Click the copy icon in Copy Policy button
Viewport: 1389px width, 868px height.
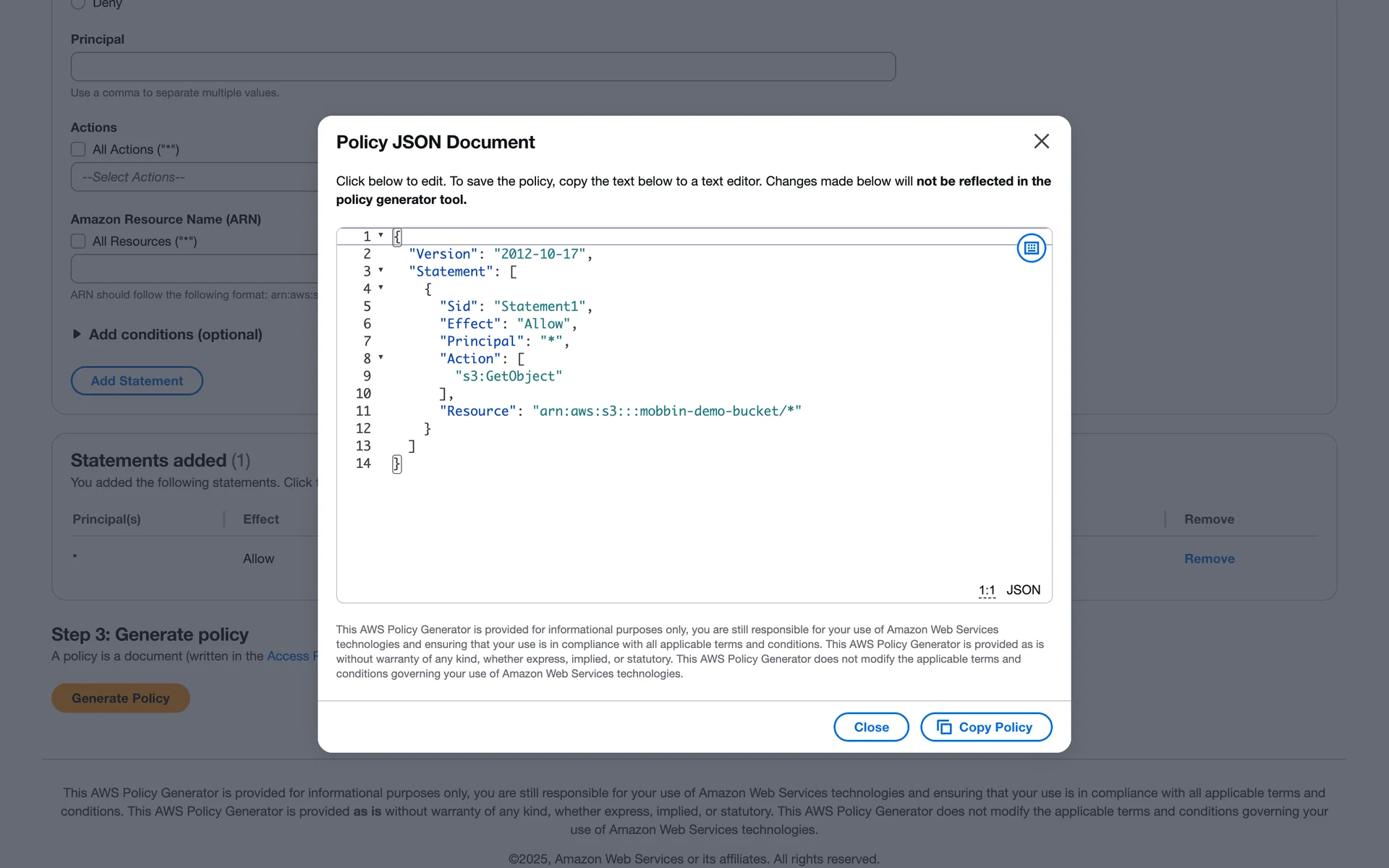[x=944, y=727]
